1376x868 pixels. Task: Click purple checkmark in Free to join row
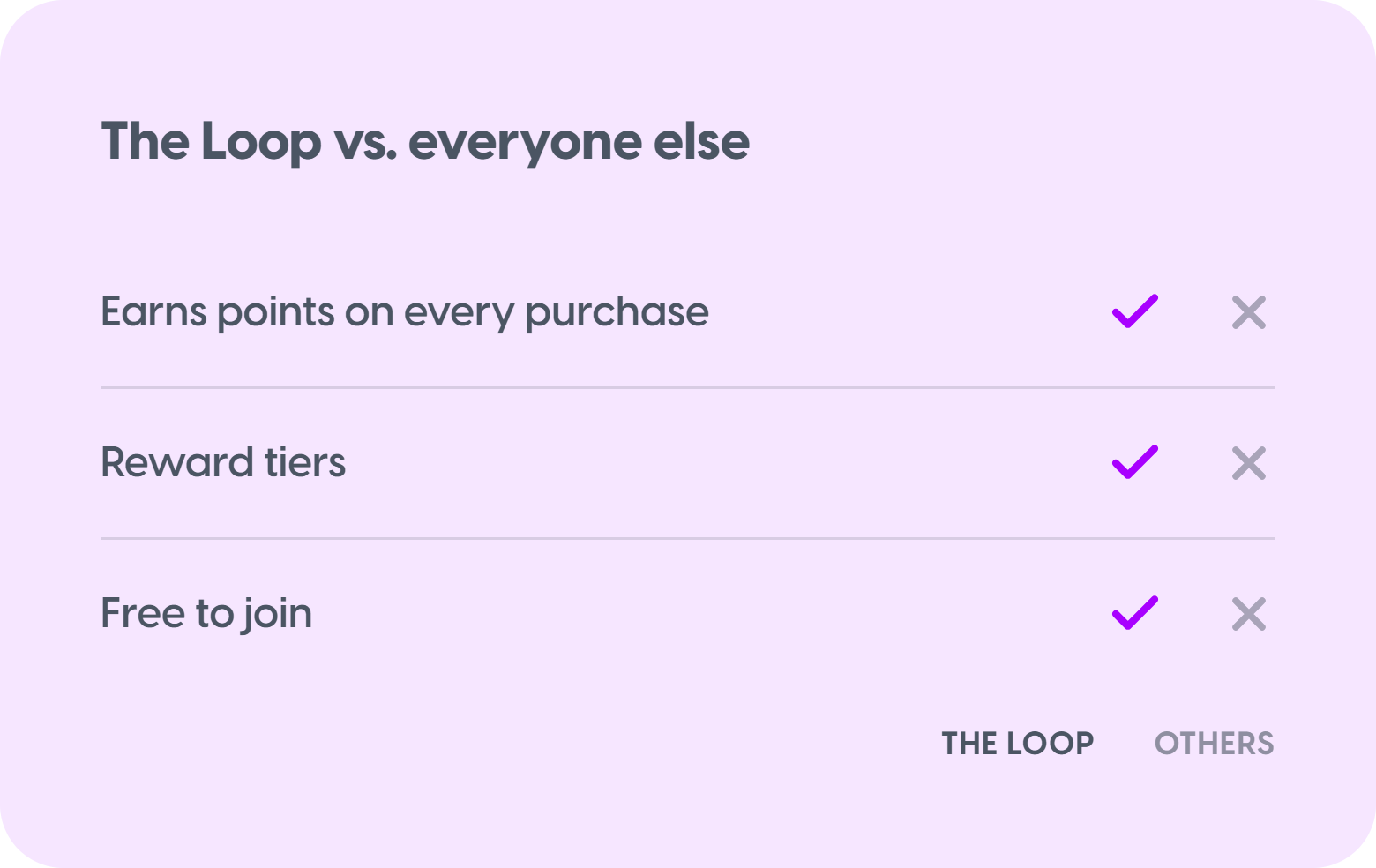point(1135,613)
